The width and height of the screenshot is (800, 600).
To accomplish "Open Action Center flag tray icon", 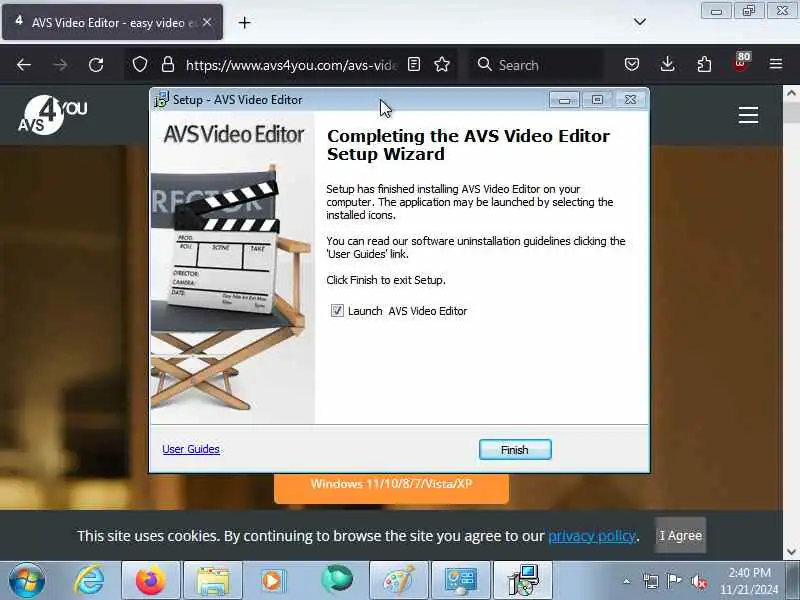I will tap(674, 581).
